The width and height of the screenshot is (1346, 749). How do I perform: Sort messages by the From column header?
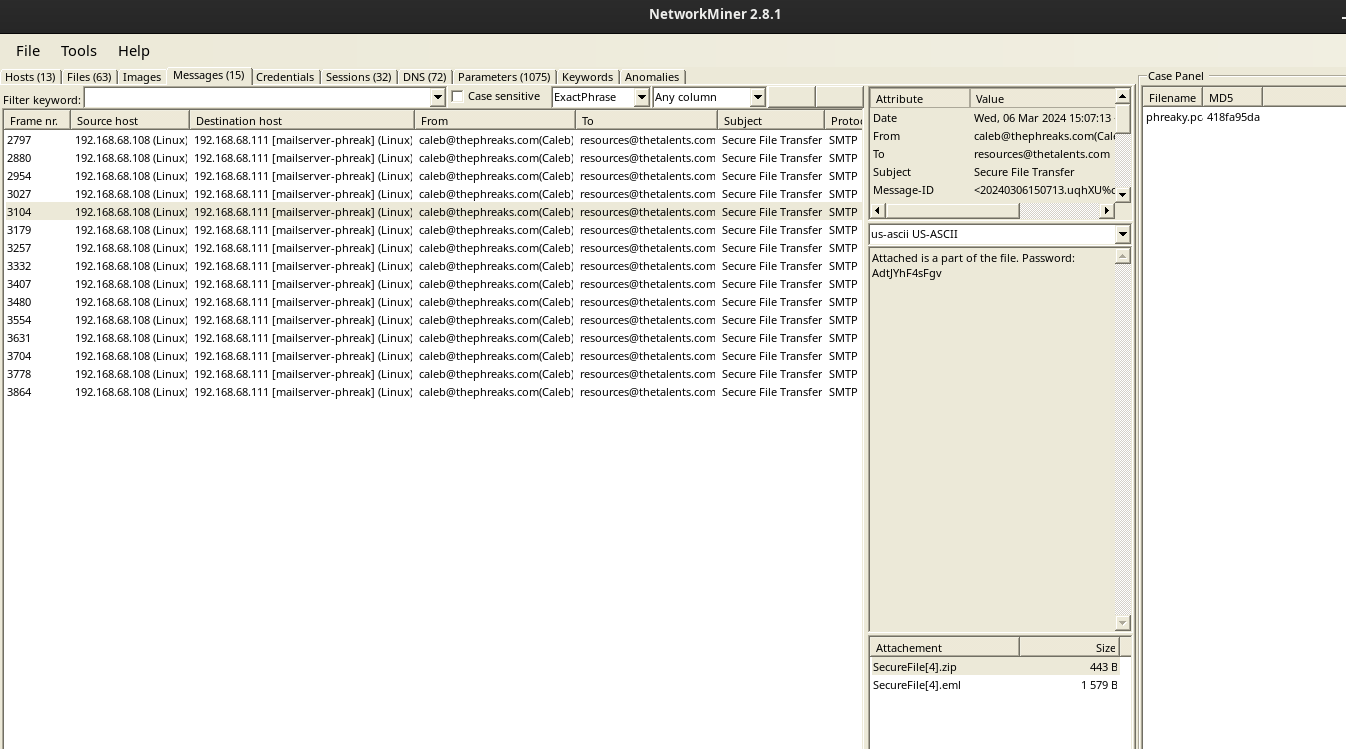click(x=495, y=121)
